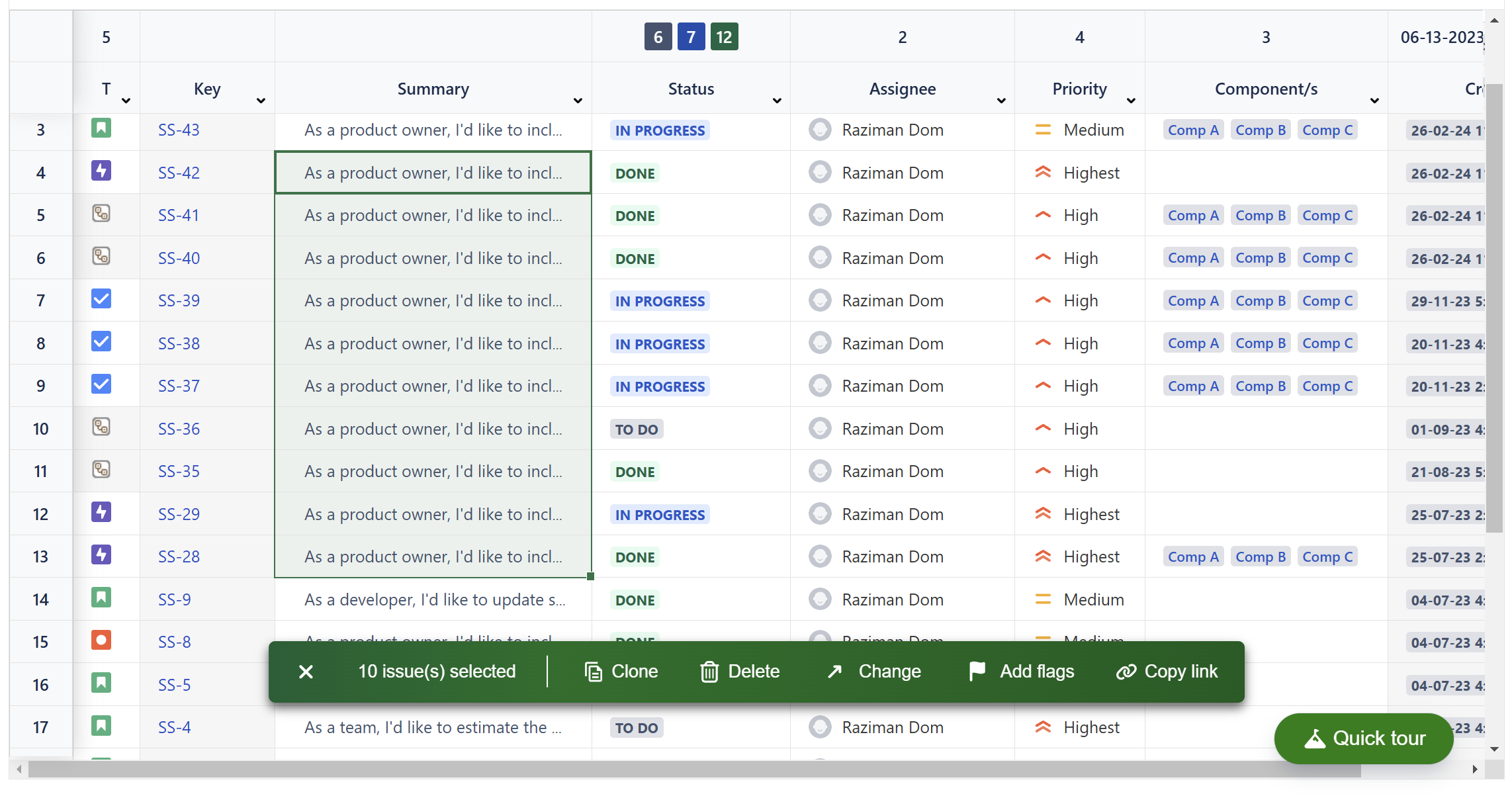Image resolution: width=1512 pixels, height=794 pixels.
Task: Click the task checkbox icon on SS-37
Action: [x=101, y=384]
